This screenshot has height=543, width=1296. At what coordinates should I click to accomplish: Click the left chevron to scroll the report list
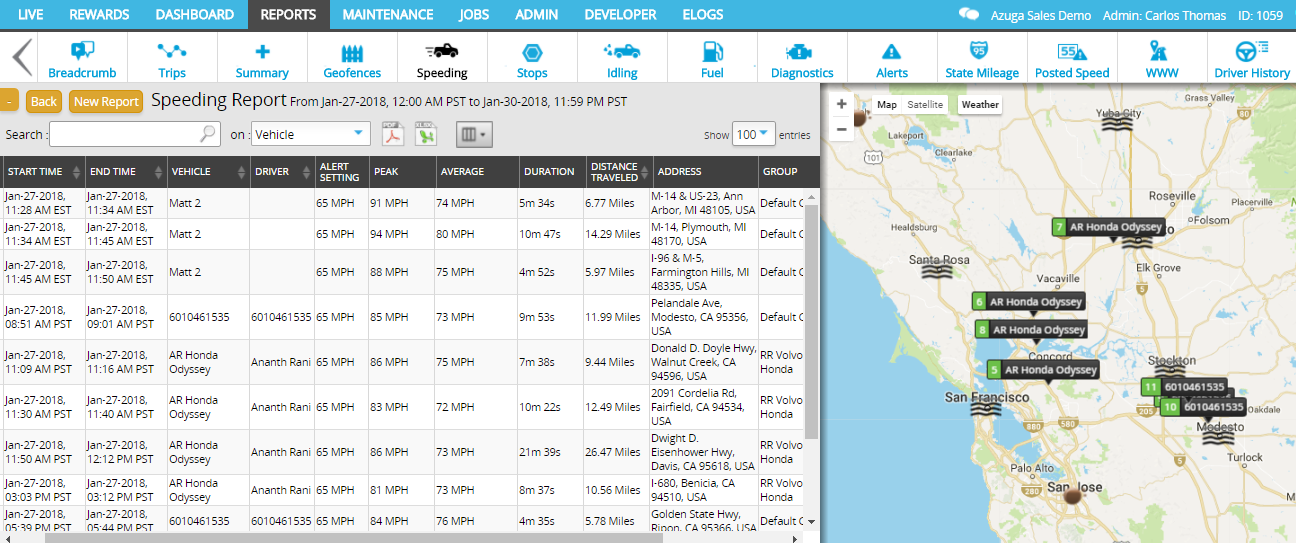click(x=21, y=58)
